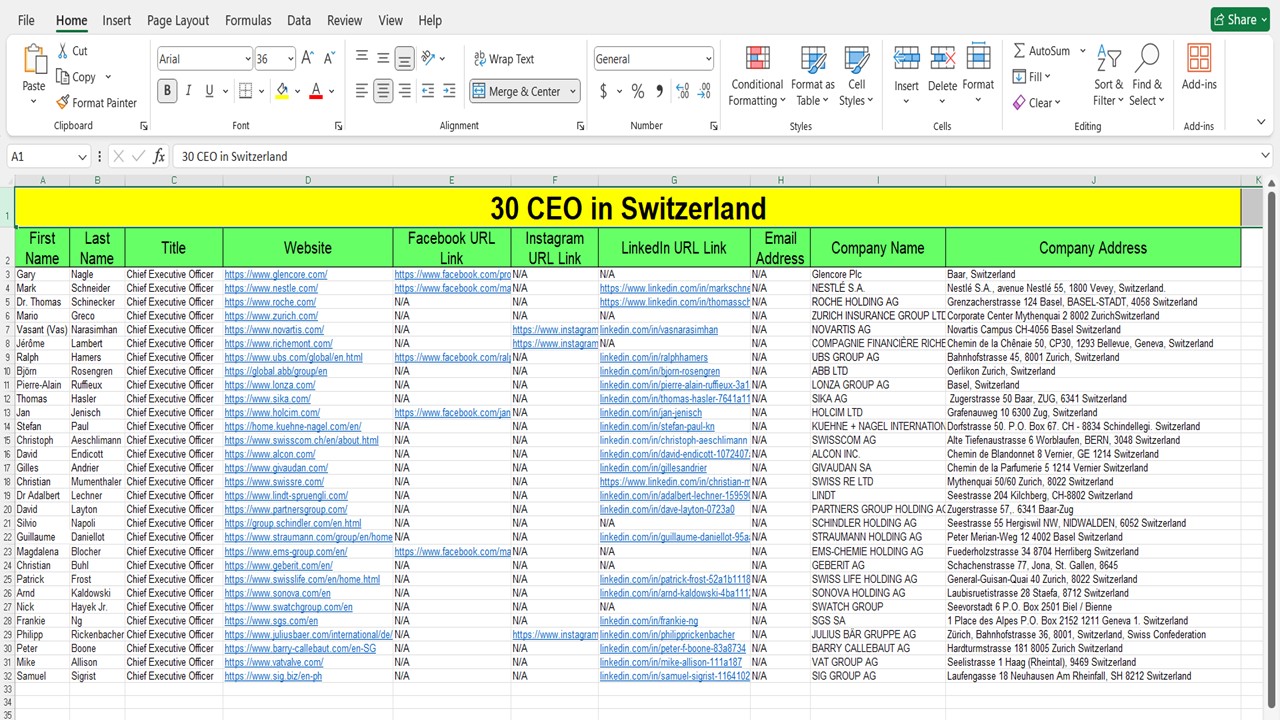This screenshot has width=1280, height=720.
Task: Toggle Top Align
Action: coord(362,58)
